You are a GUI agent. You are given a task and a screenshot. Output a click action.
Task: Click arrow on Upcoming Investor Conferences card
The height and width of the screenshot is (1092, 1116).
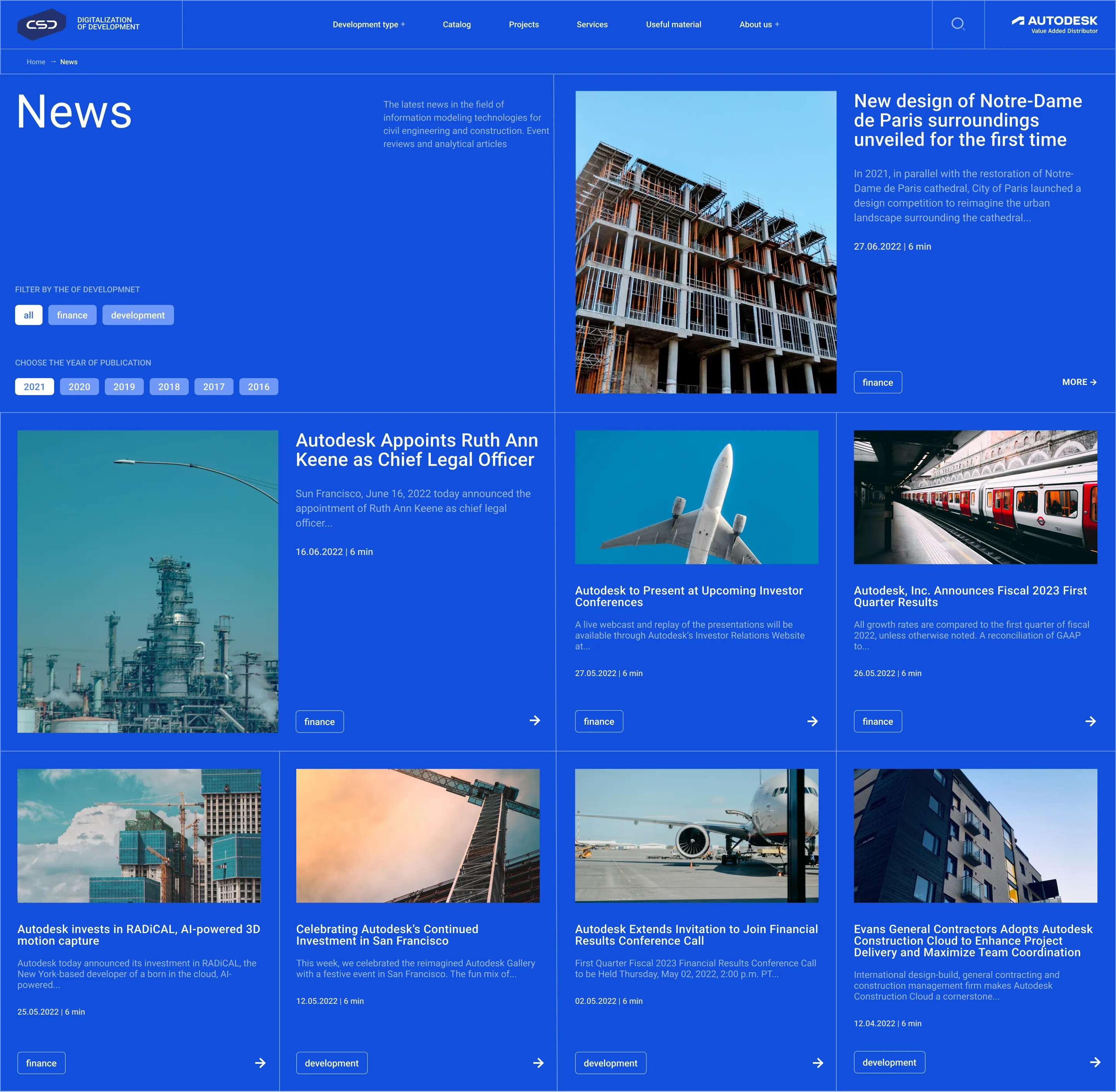click(x=812, y=722)
